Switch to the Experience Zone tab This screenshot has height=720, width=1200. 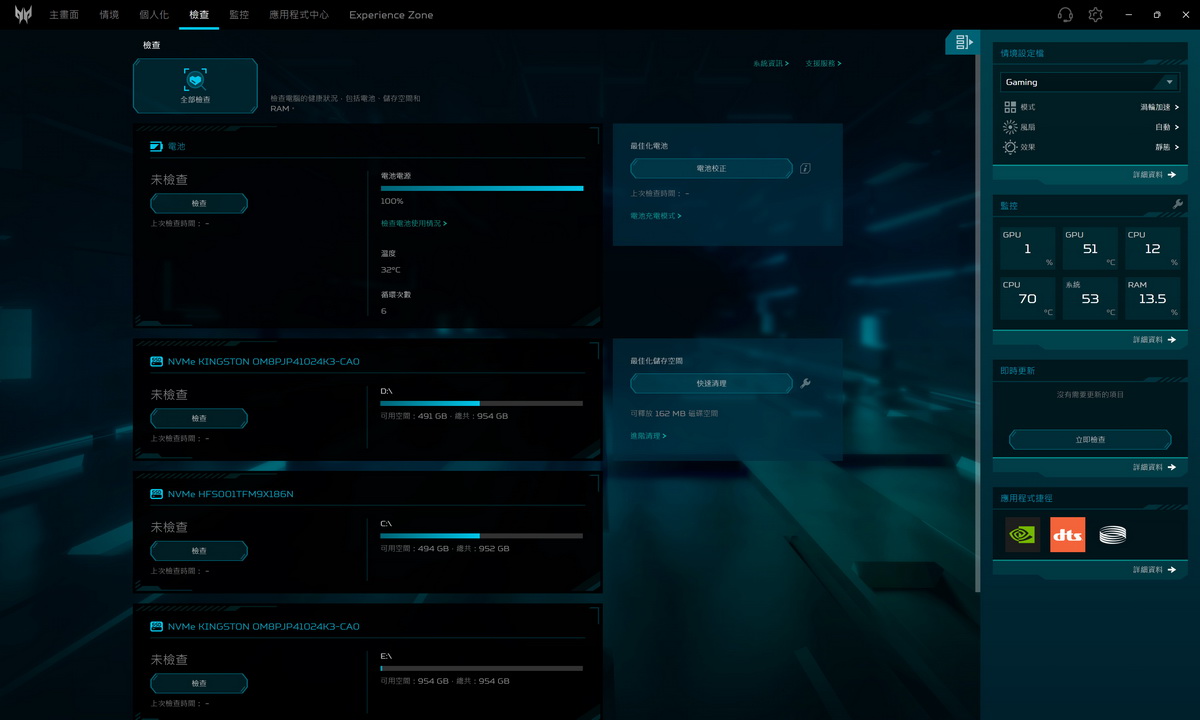391,15
